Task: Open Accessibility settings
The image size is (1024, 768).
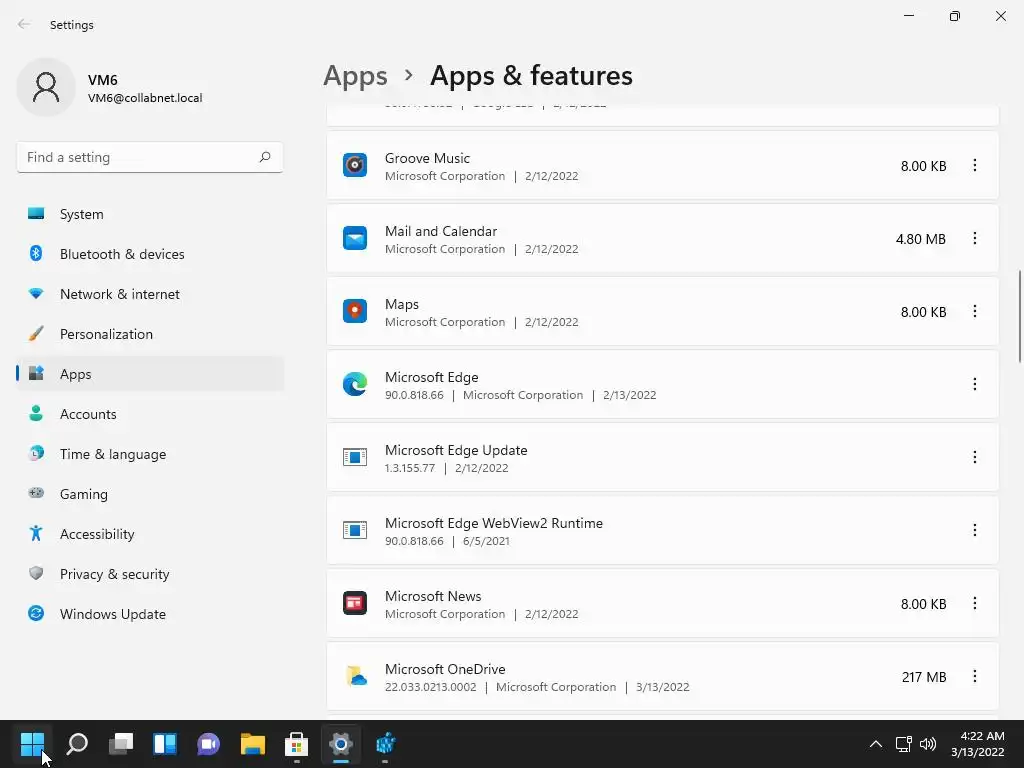Action: 150,534
